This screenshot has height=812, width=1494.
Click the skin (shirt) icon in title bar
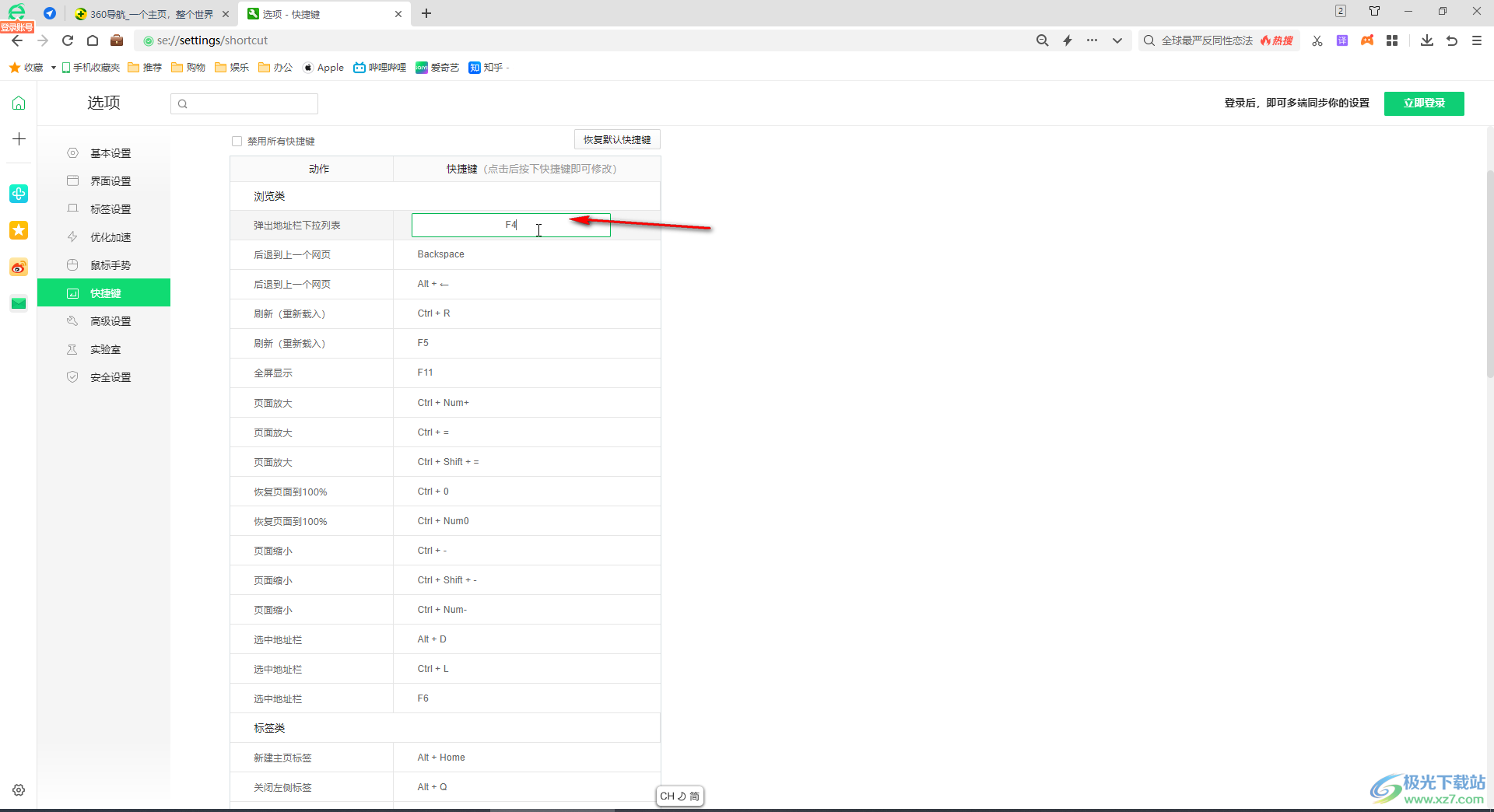pyautogui.click(x=1375, y=11)
